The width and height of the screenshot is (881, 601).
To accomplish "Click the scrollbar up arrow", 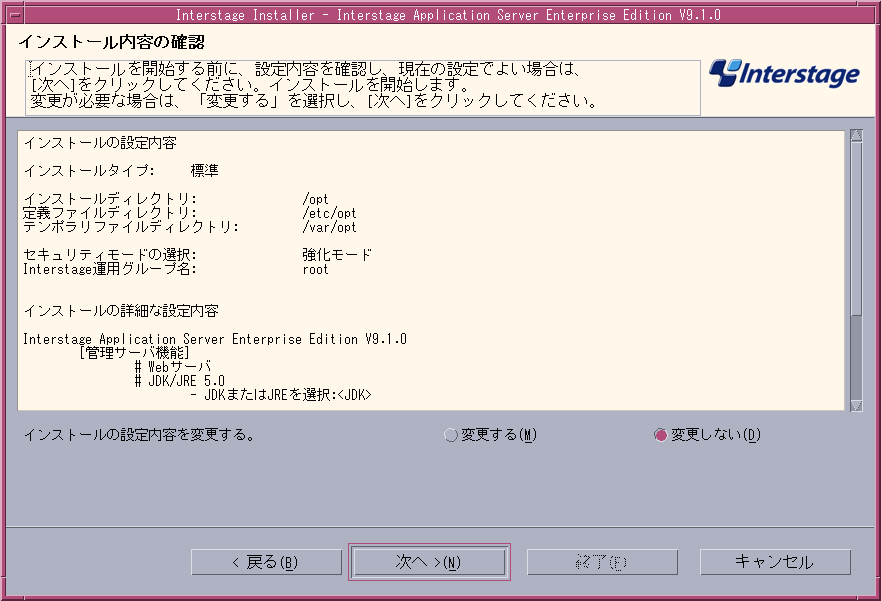I will click(856, 135).
